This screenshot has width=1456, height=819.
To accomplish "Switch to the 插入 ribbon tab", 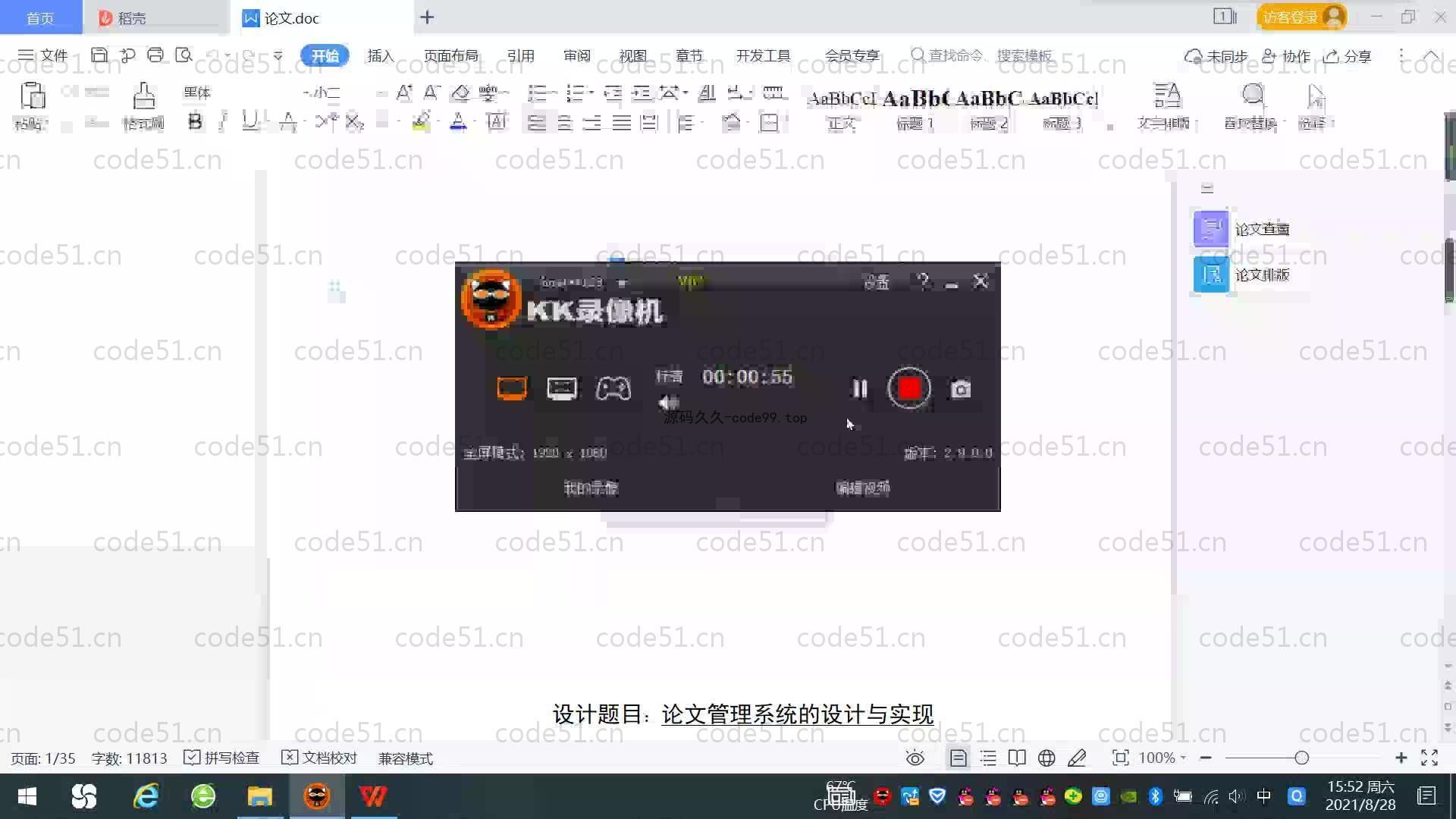I will (x=381, y=56).
